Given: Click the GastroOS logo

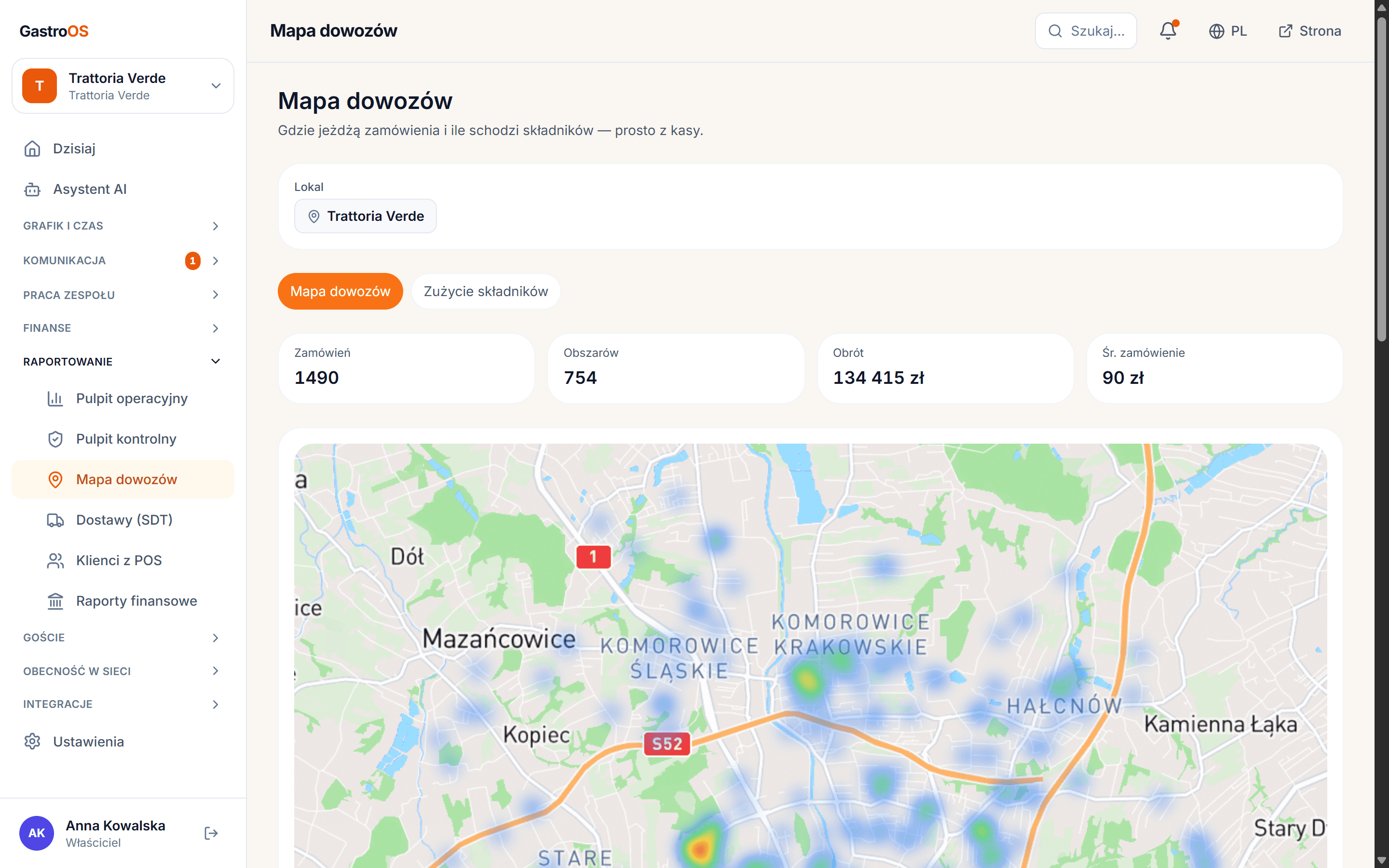Looking at the screenshot, I should 54,31.
